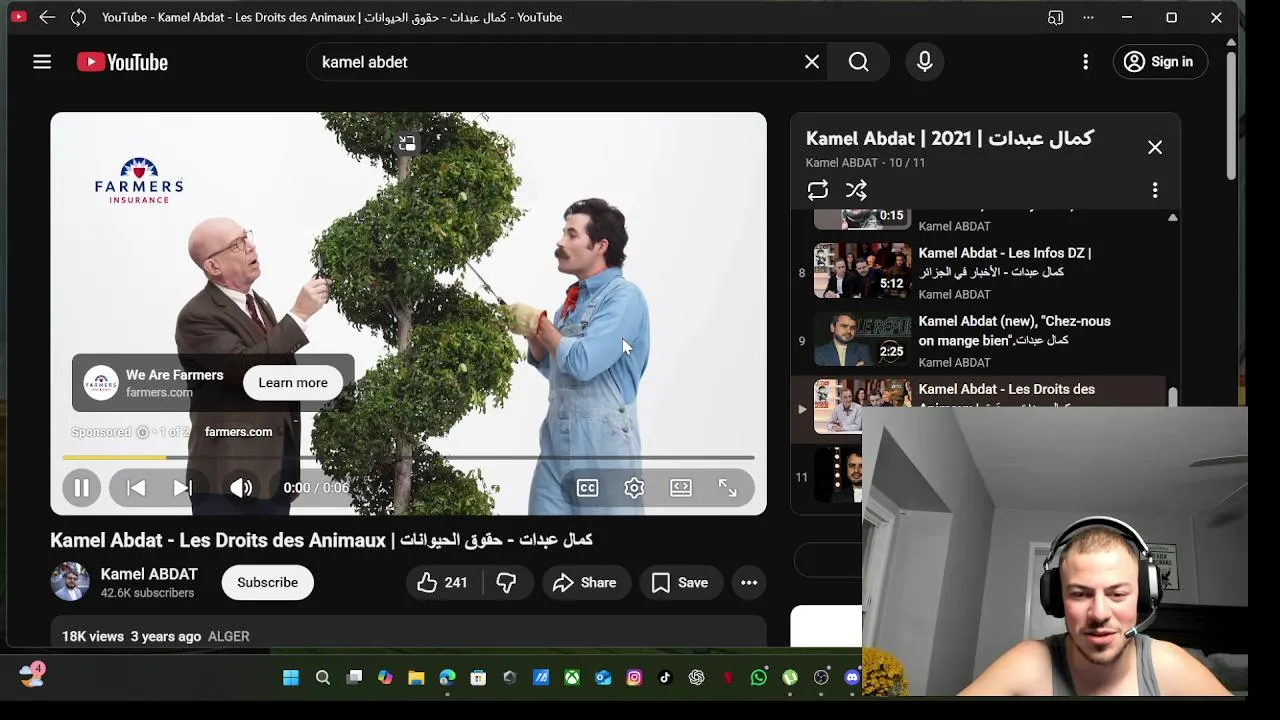Image resolution: width=1280 pixels, height=720 pixels.
Task: Toggle shuffle playlist
Action: pyautogui.click(x=856, y=190)
